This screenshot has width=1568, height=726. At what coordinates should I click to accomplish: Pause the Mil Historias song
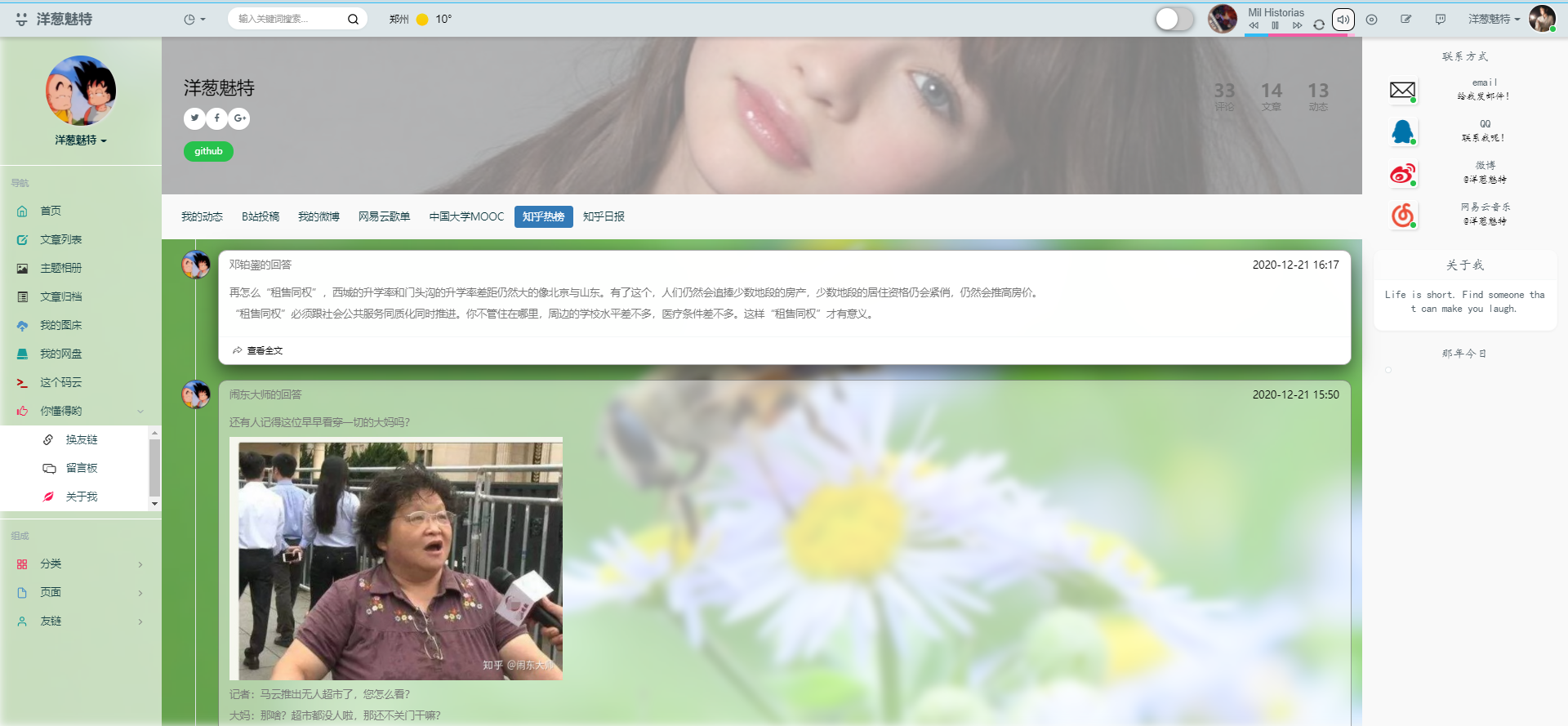1275,25
